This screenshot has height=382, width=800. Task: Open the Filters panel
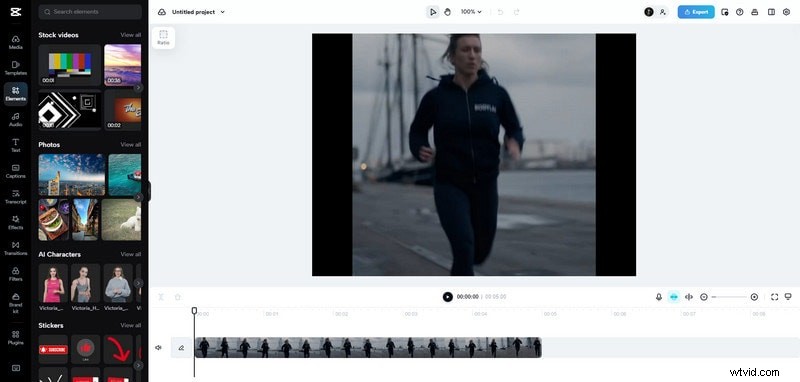tap(15, 274)
